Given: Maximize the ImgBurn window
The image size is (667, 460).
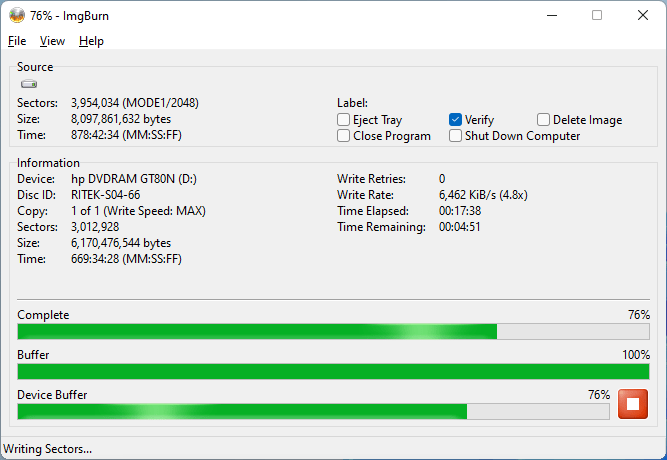Looking at the screenshot, I should (x=597, y=16).
